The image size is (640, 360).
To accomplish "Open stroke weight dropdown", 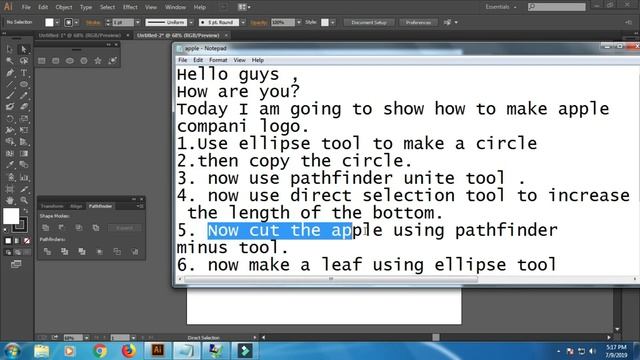I will (x=138, y=22).
